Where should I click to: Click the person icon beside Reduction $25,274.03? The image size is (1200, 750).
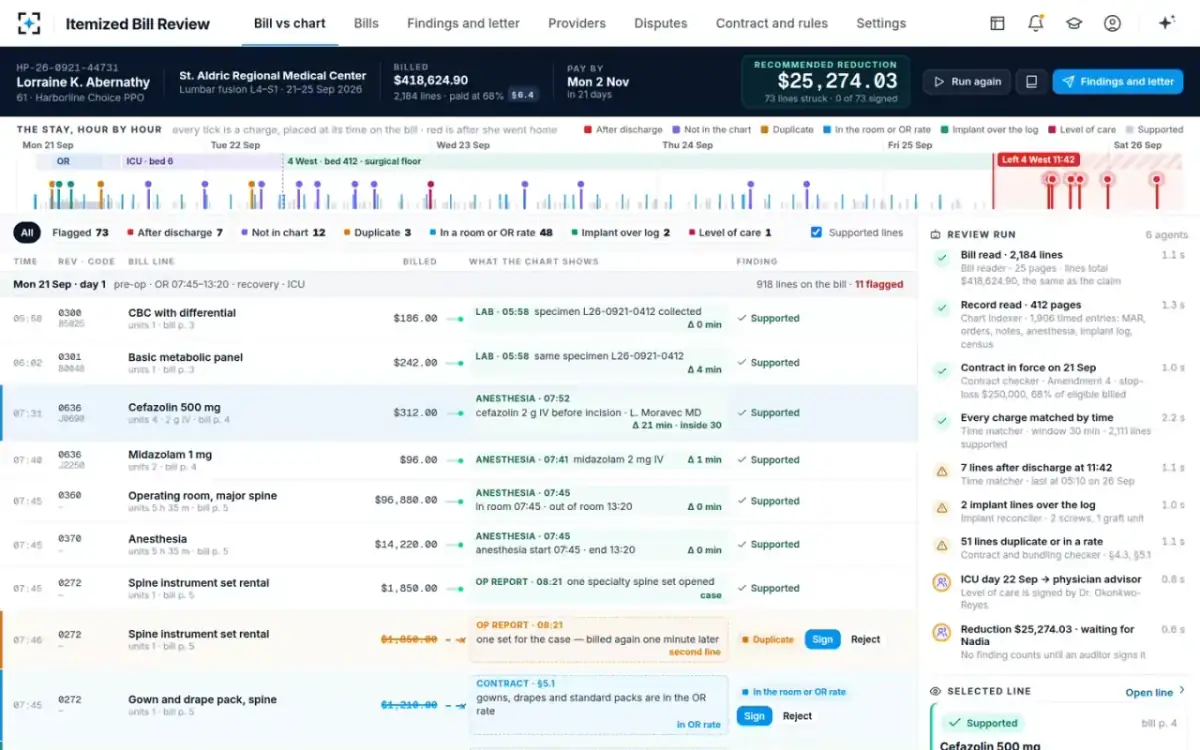point(941,632)
